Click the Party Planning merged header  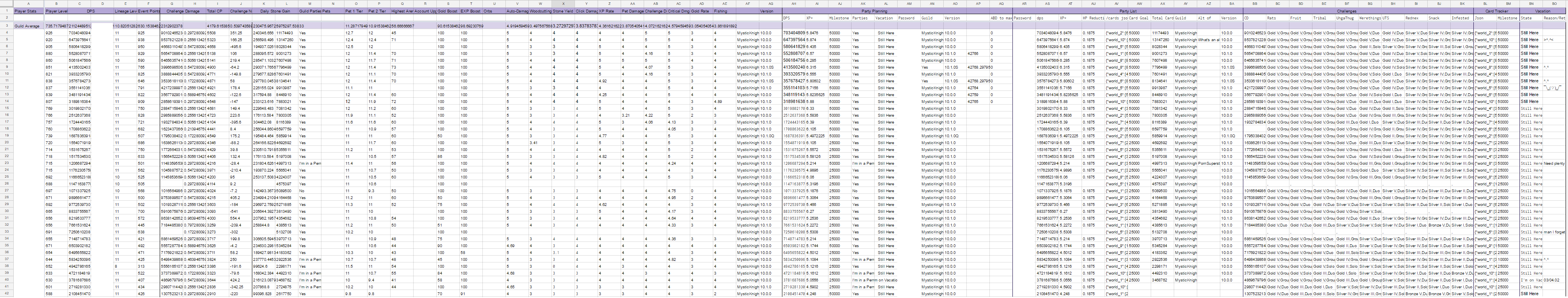coord(874,11)
